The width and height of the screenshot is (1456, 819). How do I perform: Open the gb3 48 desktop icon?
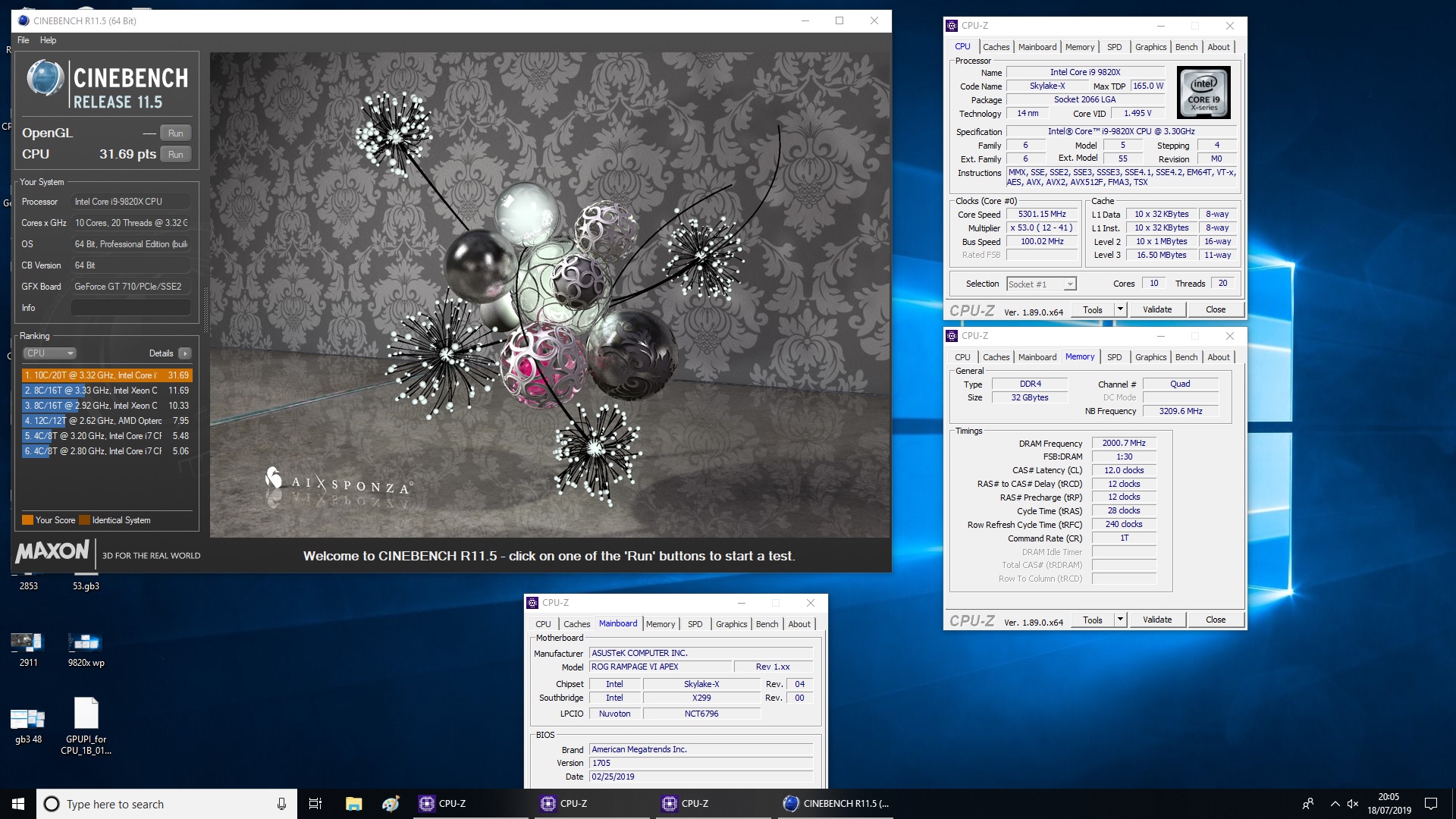28,724
